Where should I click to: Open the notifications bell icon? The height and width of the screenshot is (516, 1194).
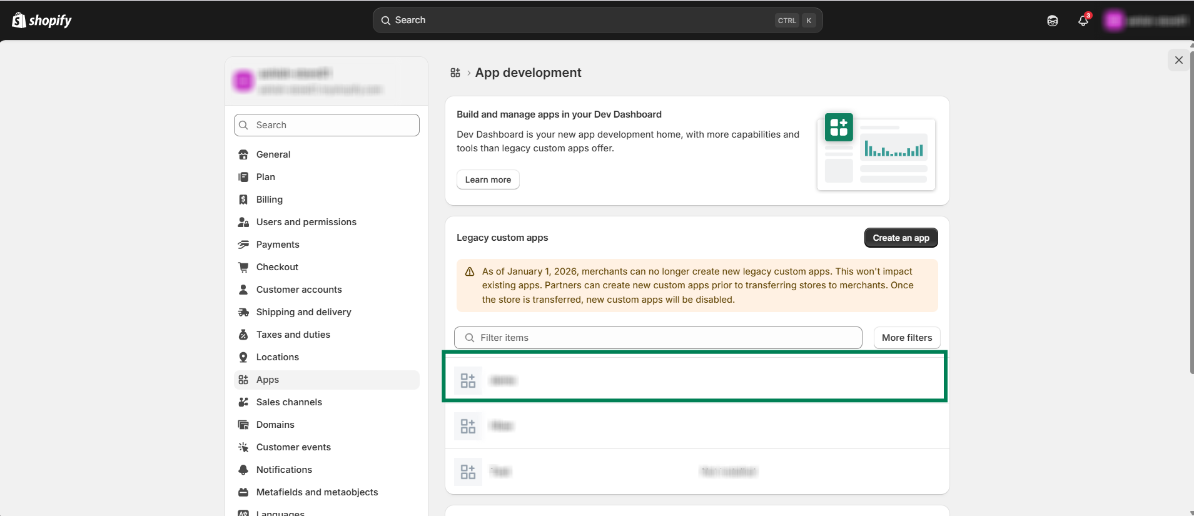click(x=1083, y=20)
